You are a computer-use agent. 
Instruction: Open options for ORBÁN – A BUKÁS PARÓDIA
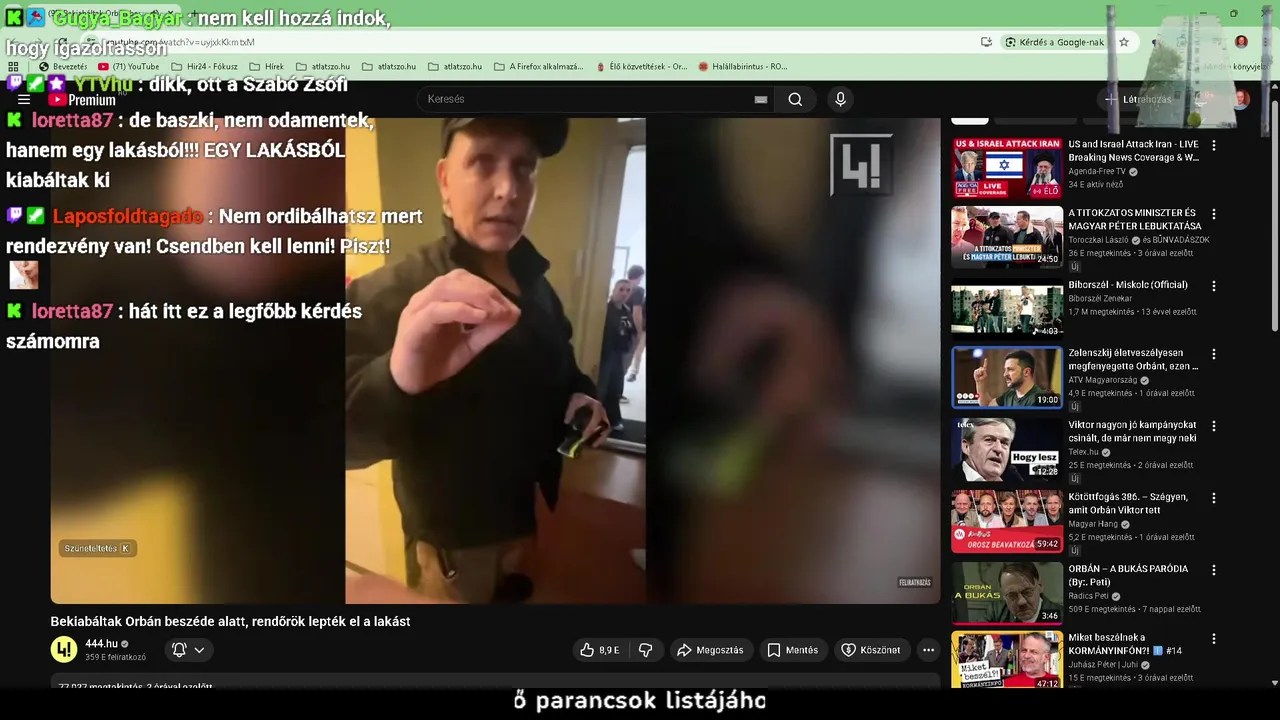pos(1214,570)
